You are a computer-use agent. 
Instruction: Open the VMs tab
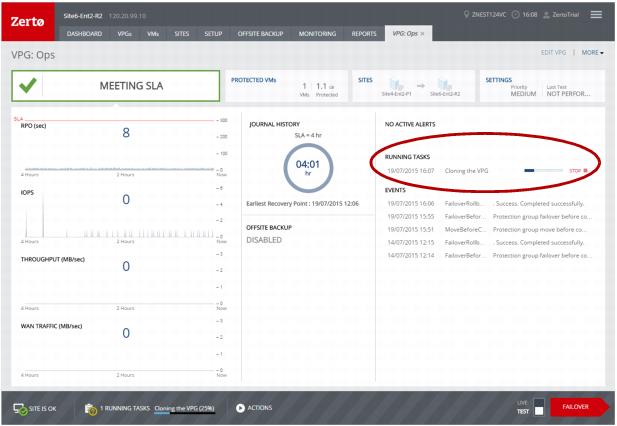click(153, 34)
